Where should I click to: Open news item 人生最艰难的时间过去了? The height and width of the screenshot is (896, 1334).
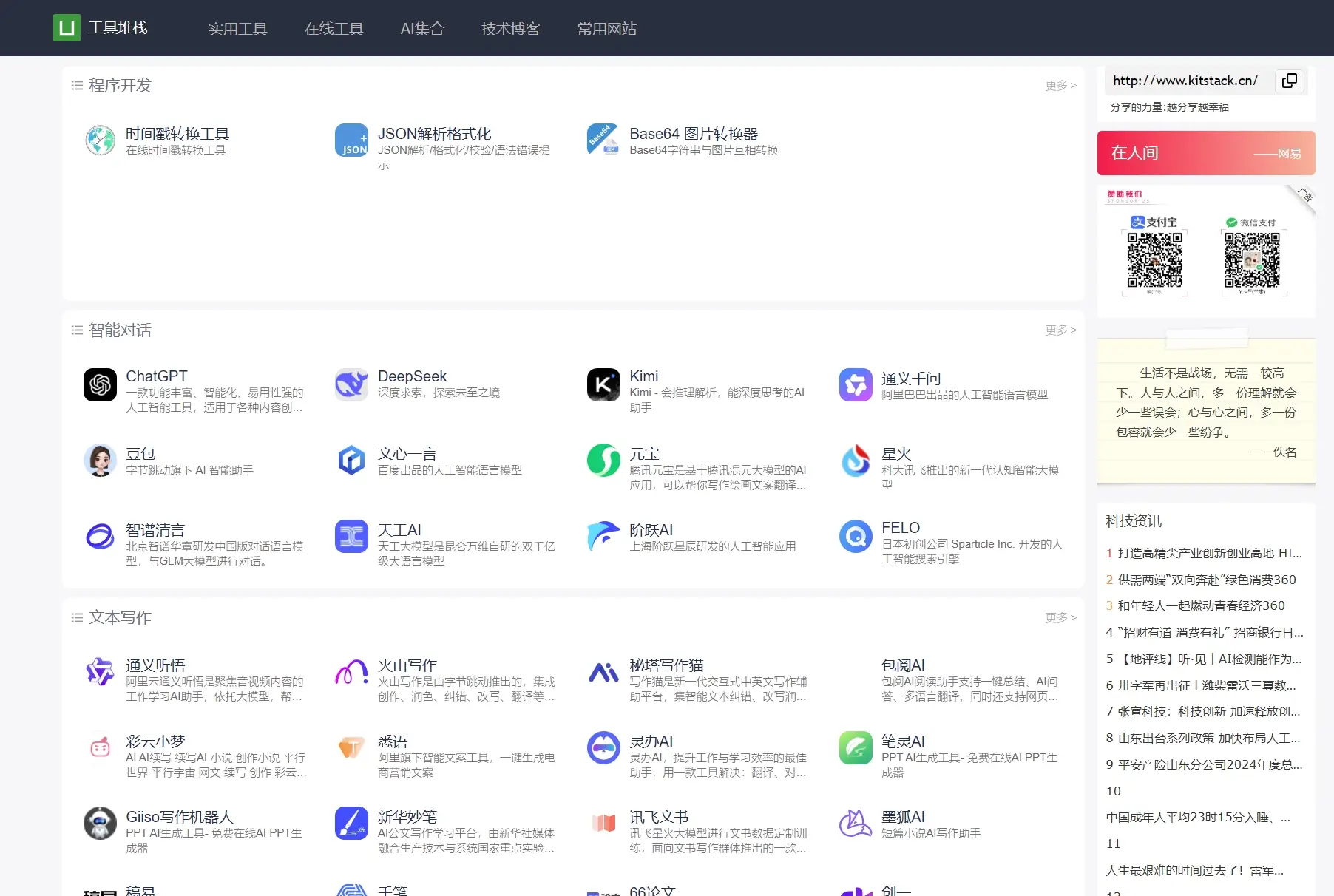click(1194, 871)
